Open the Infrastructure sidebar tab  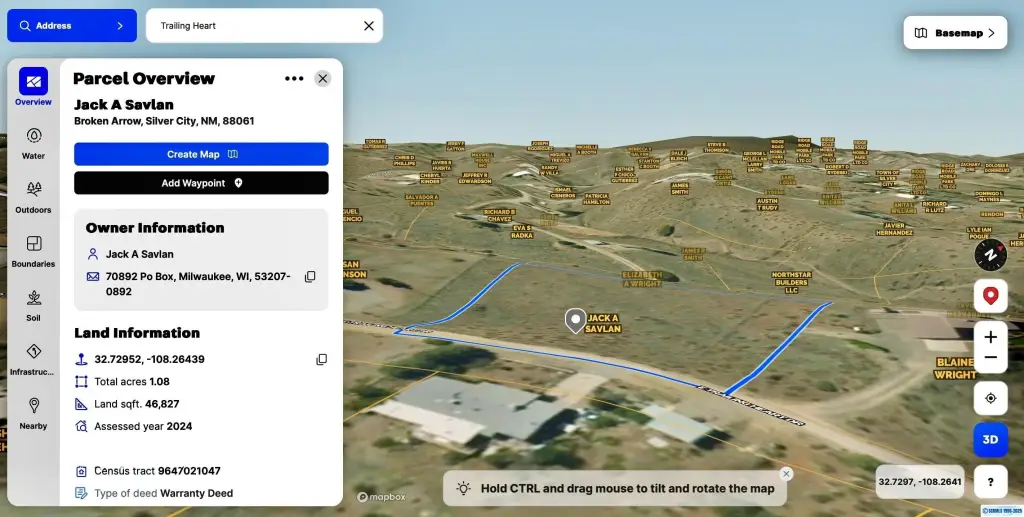tap(33, 360)
